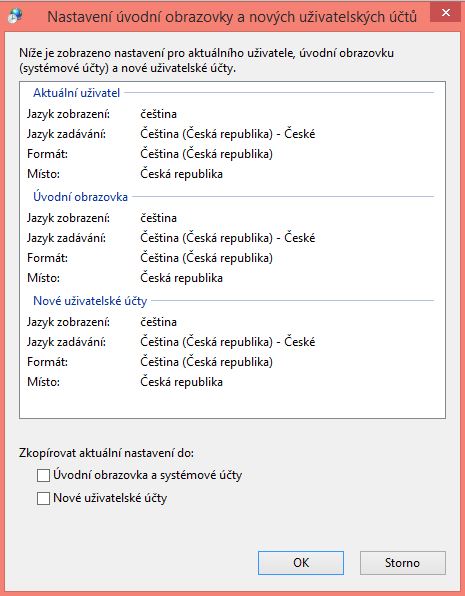
Task: Click Místo label in Úvodní obrazovka section
Action: (x=43, y=278)
